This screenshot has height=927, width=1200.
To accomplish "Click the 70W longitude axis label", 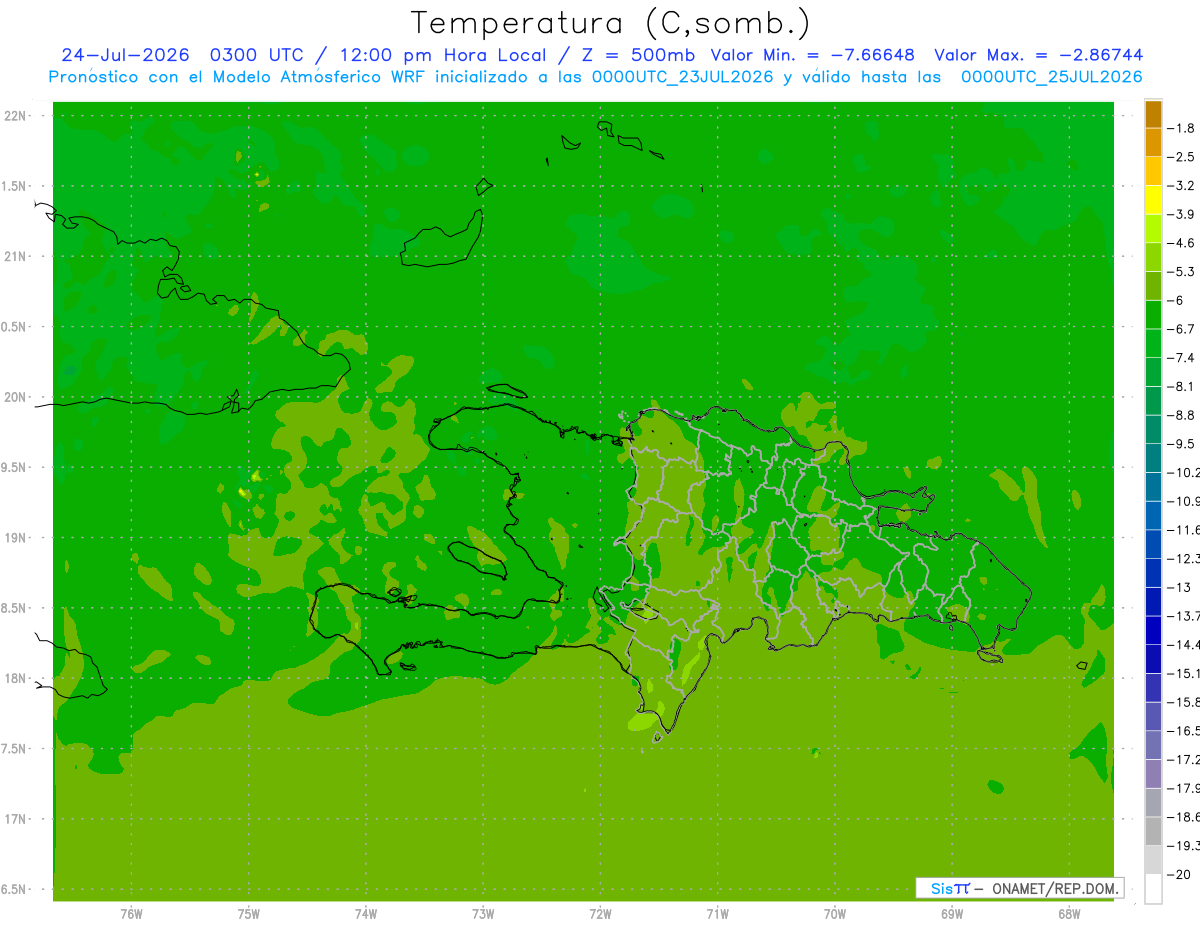I will (835, 914).
